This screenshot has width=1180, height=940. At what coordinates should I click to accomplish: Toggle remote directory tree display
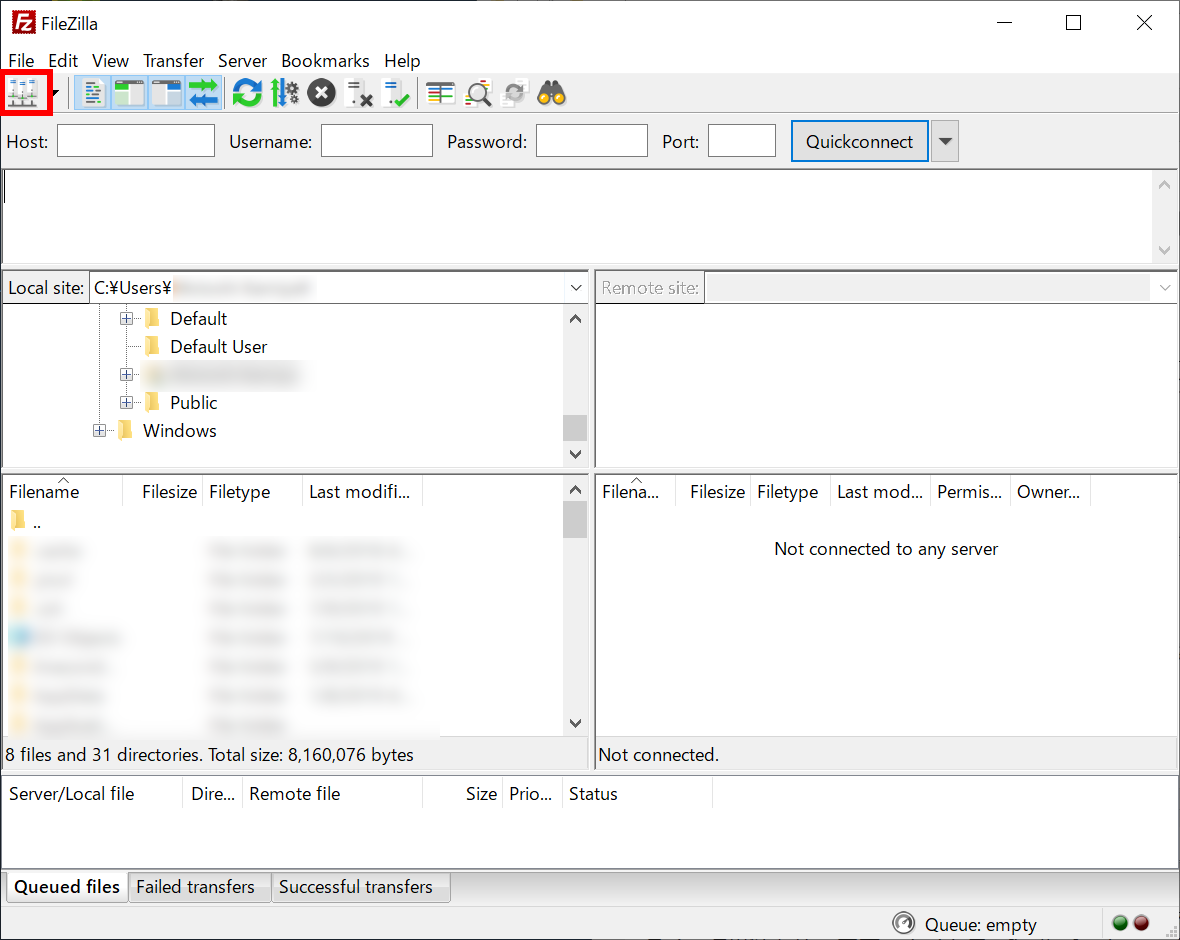pyautogui.click(x=166, y=93)
